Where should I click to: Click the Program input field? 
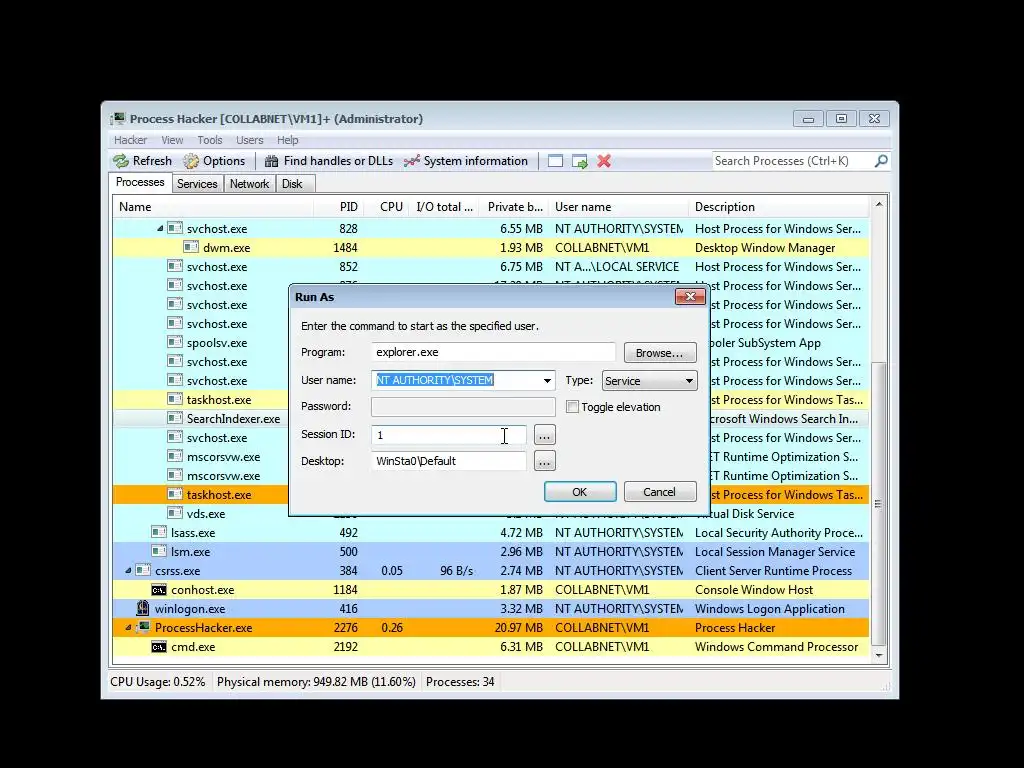coord(493,352)
